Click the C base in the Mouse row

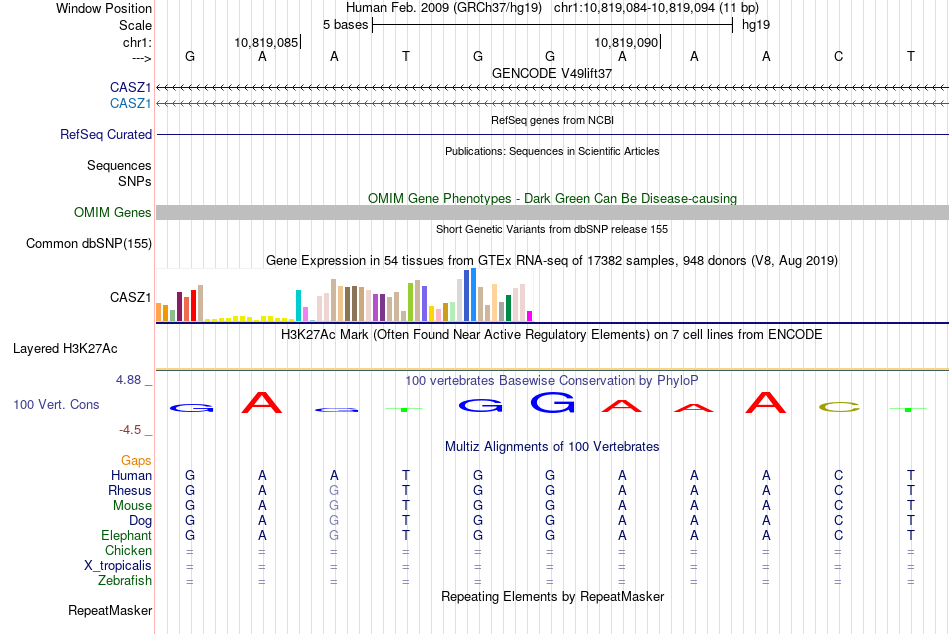[839, 506]
